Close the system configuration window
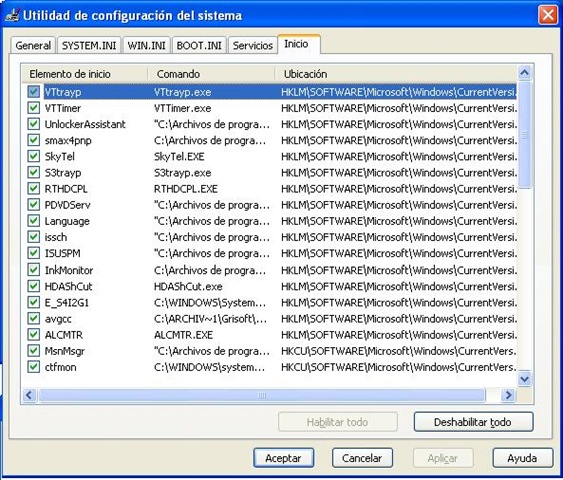This screenshot has width=563, height=480. pyautogui.click(x=548, y=15)
